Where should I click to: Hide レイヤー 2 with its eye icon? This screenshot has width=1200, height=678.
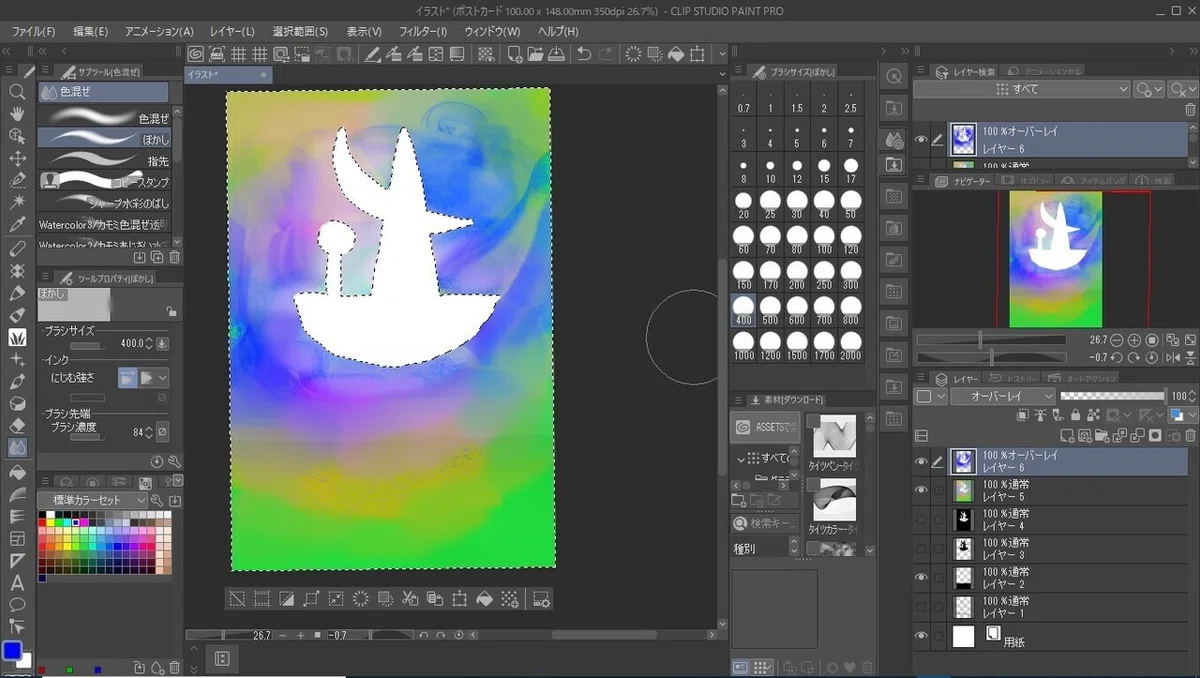pos(921,577)
